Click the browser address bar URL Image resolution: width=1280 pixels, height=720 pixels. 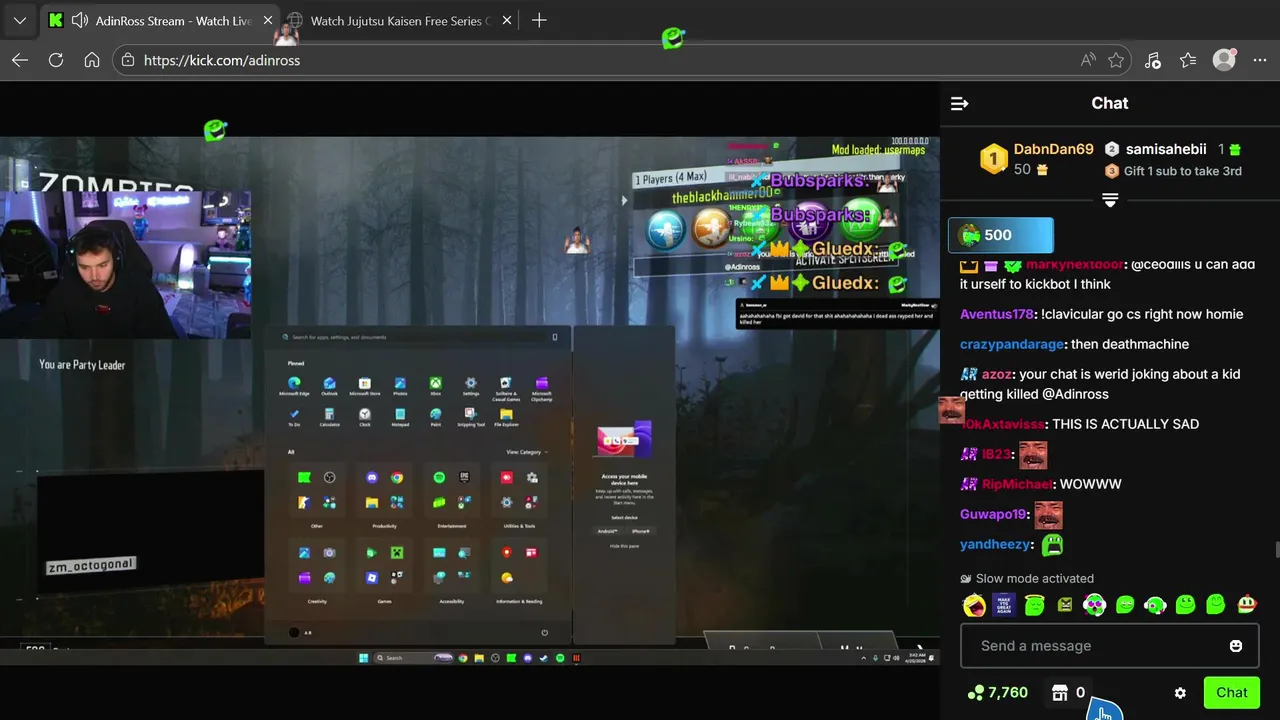pyautogui.click(x=222, y=60)
